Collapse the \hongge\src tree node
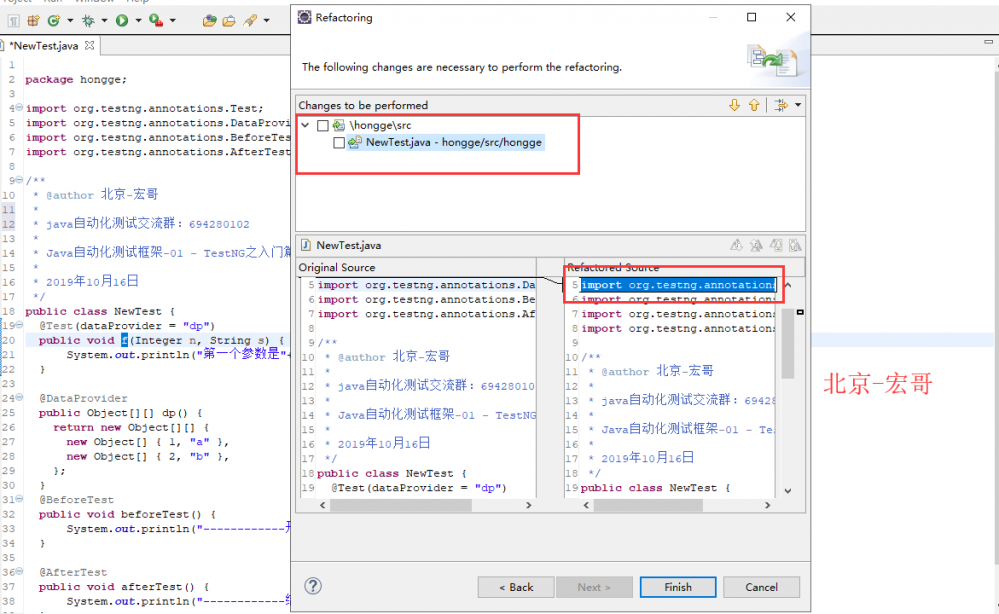Viewport: 999px width, 614px height. [x=305, y=126]
